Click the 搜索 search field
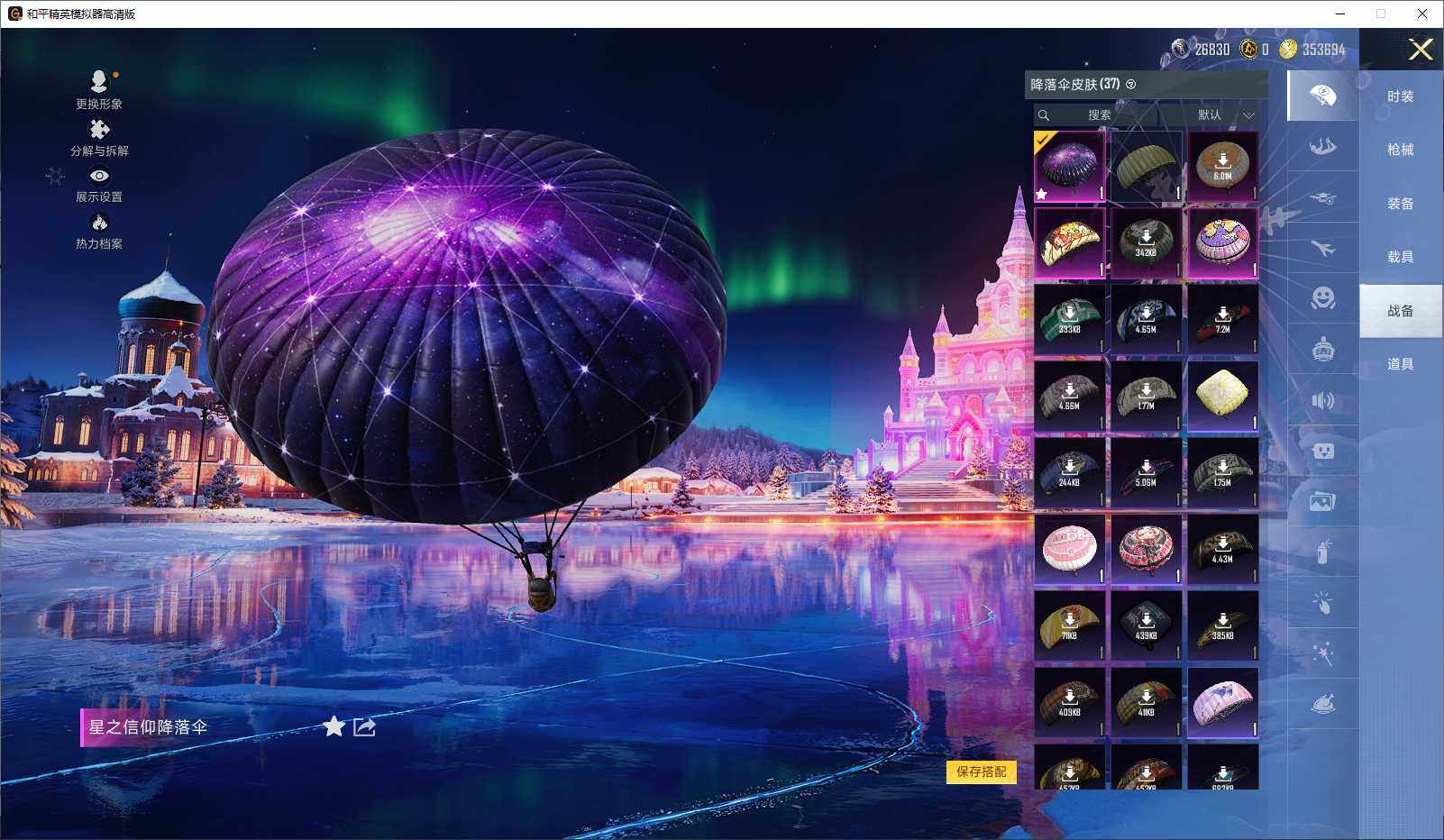 [x=1098, y=115]
